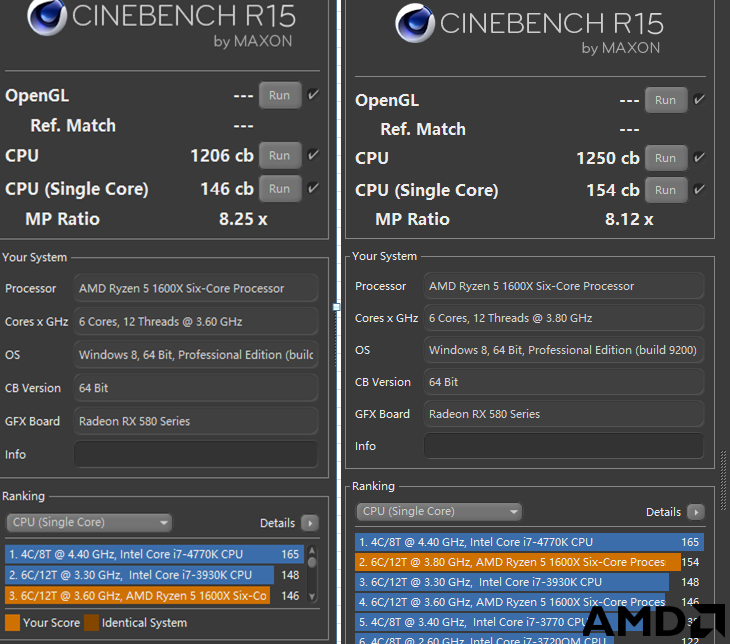730x644 pixels.
Task: Toggle CPU checkbox in left window
Action: [313, 154]
